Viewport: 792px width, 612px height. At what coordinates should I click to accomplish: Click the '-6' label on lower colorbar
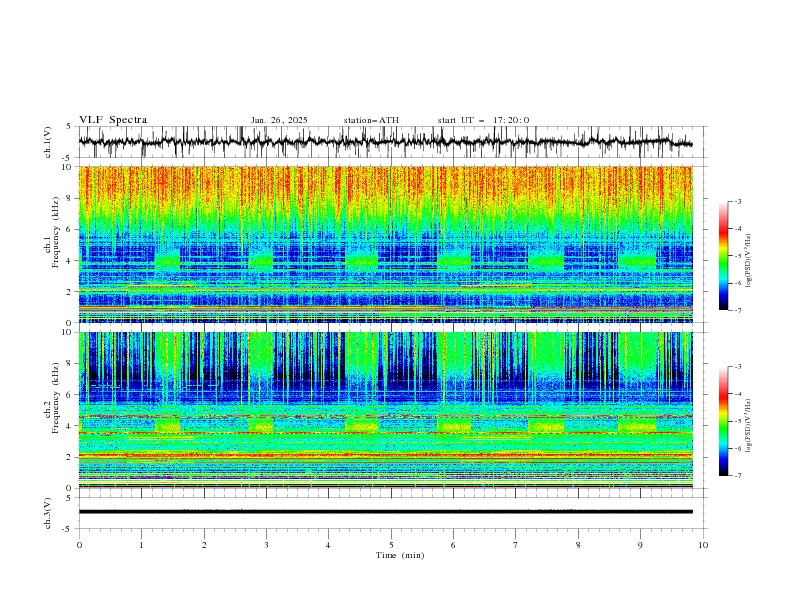738,448
